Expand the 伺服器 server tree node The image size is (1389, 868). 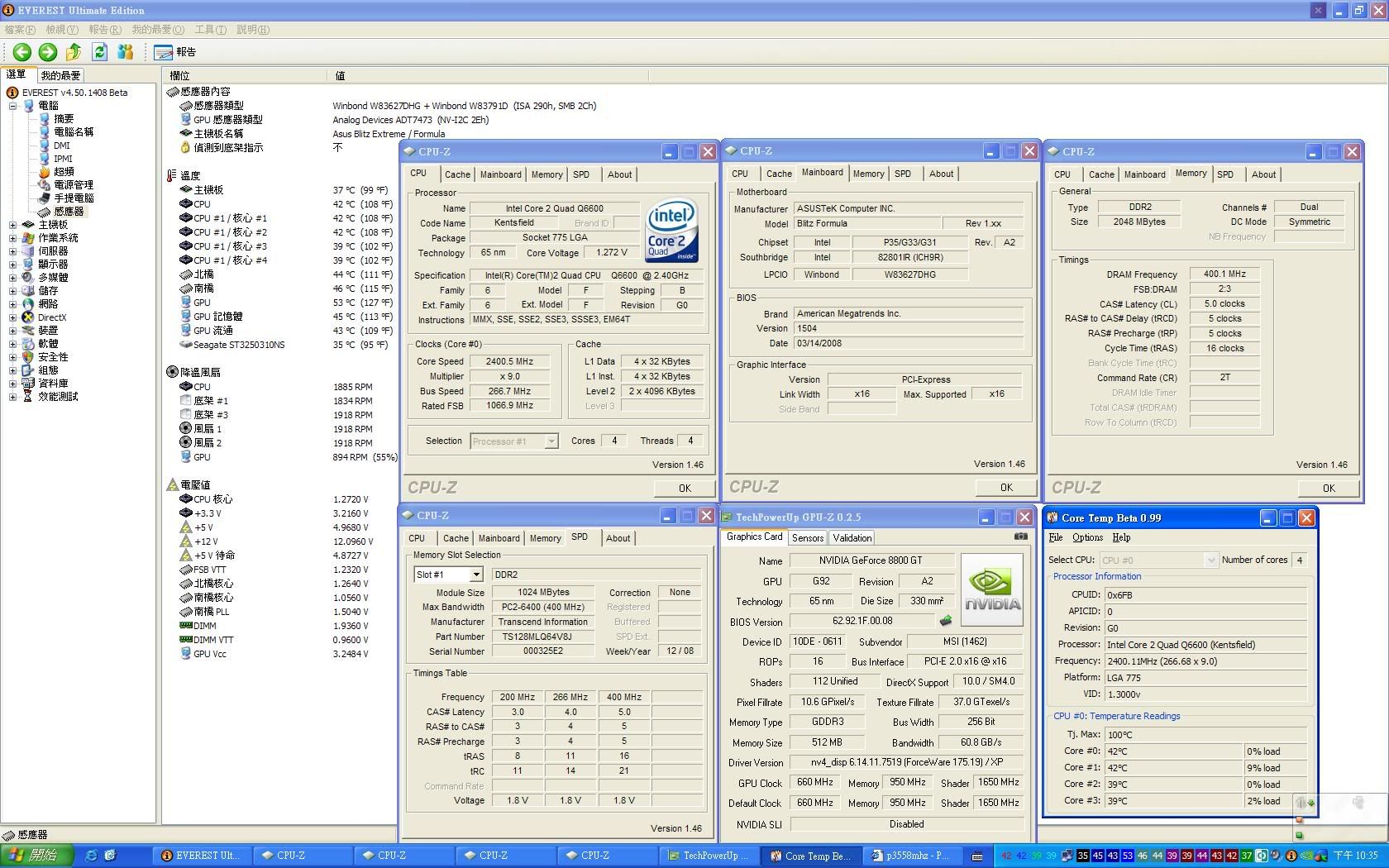click(x=12, y=251)
